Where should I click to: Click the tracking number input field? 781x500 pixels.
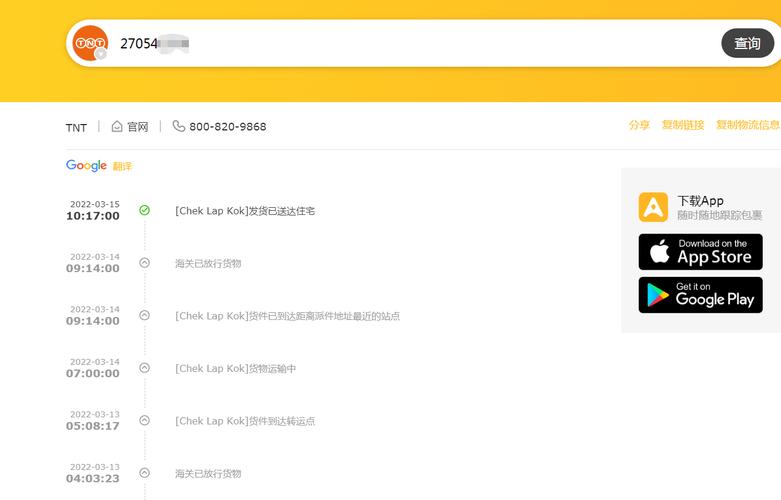416,44
